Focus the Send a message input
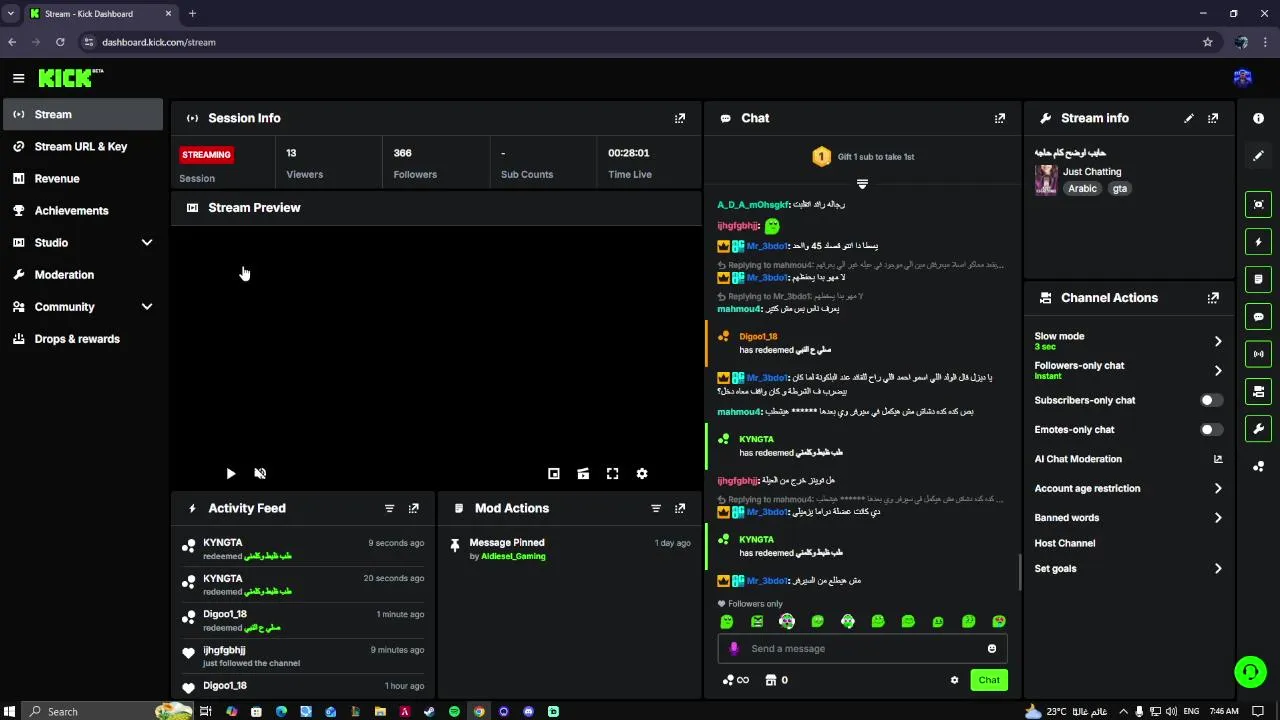The width and height of the screenshot is (1280, 720). pos(862,649)
